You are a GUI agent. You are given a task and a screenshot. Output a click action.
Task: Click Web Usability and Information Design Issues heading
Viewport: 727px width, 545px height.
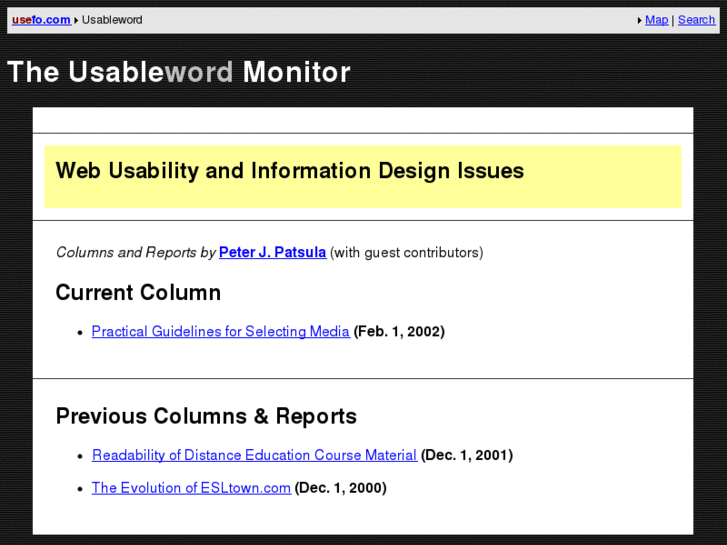click(290, 170)
